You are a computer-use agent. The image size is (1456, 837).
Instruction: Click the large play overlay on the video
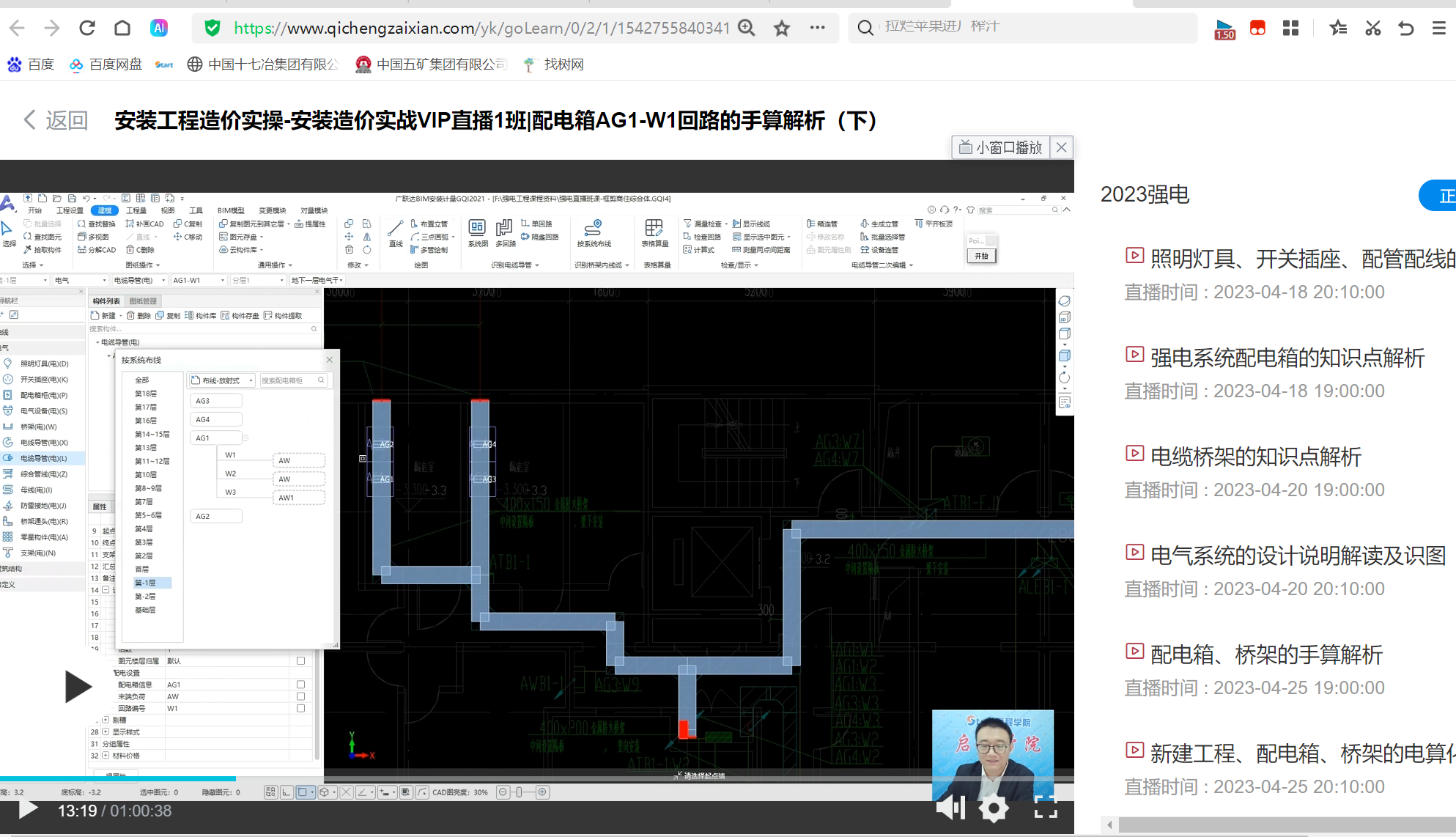[x=77, y=687]
